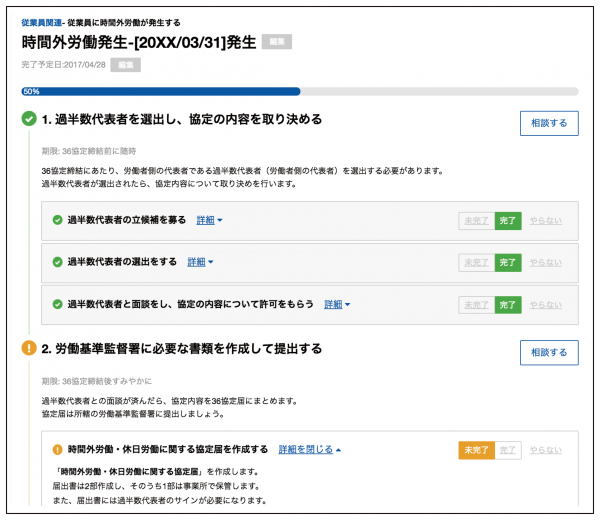Image resolution: width=600 pixels, height=520 pixels.
Task: Edit the 完了予定日 date with 編集
Action: point(126,65)
